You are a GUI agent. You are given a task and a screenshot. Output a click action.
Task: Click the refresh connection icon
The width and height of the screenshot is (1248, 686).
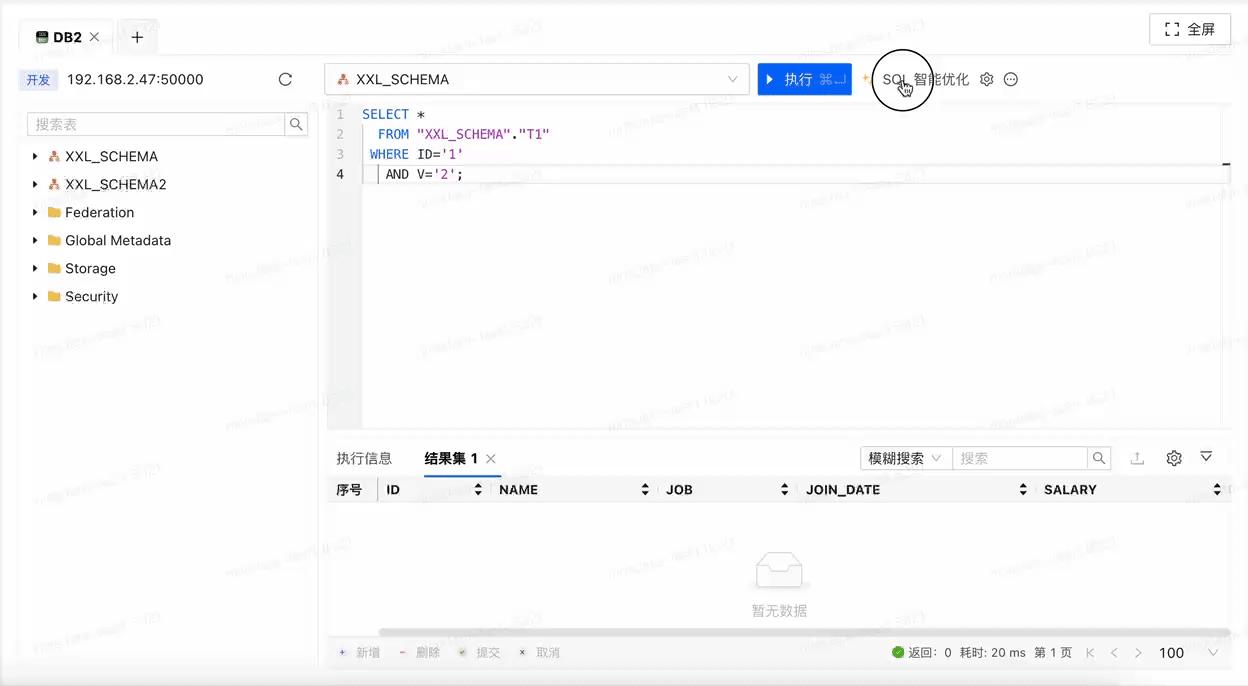[285, 78]
